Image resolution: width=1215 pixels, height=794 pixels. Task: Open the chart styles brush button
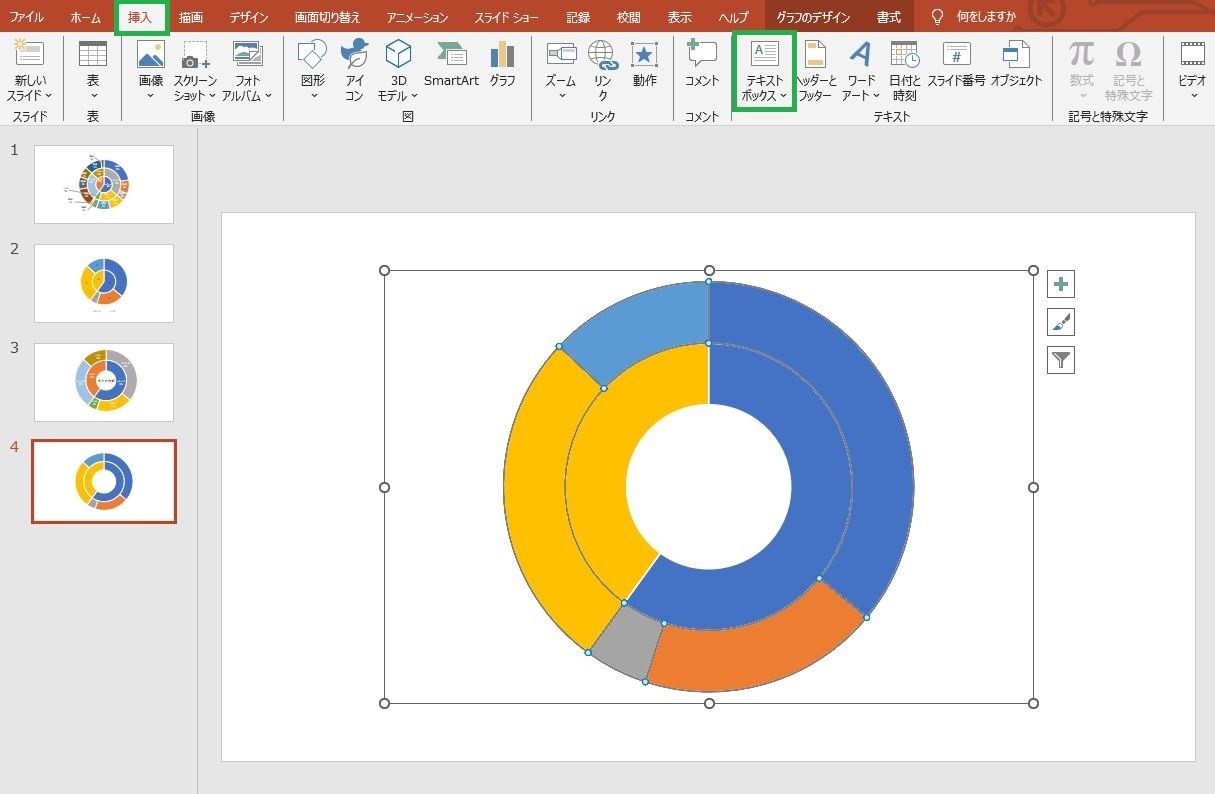1061,322
